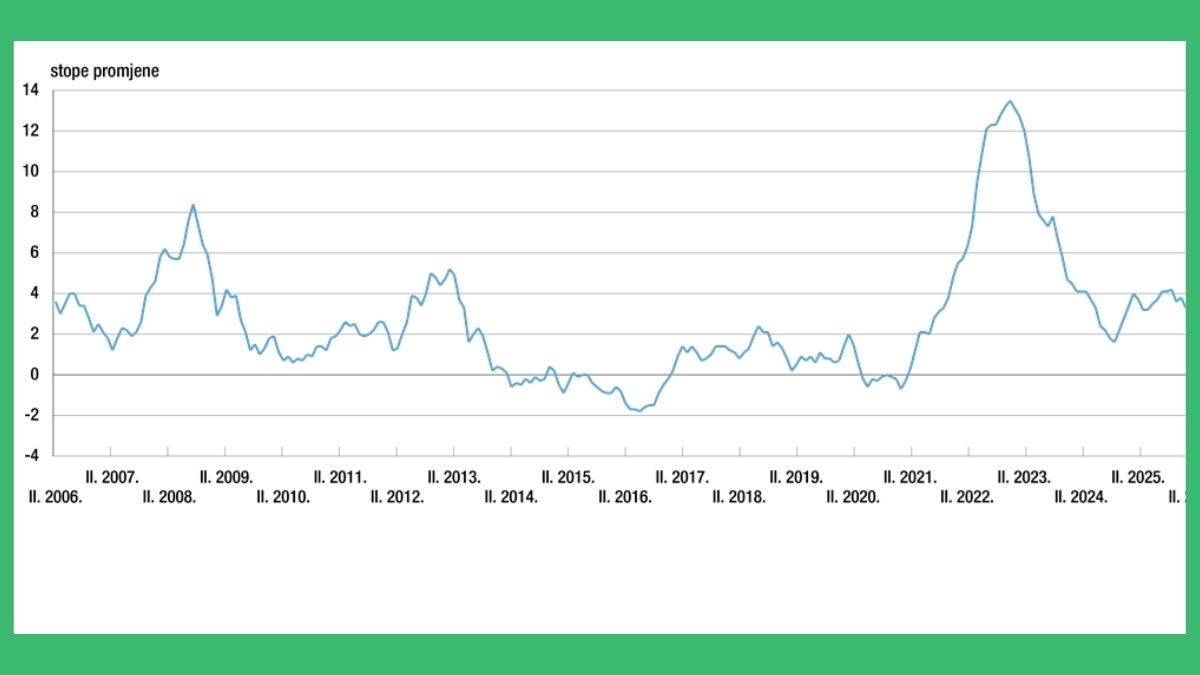
Task: Select the 14 value on the y-axis
Action: point(30,90)
